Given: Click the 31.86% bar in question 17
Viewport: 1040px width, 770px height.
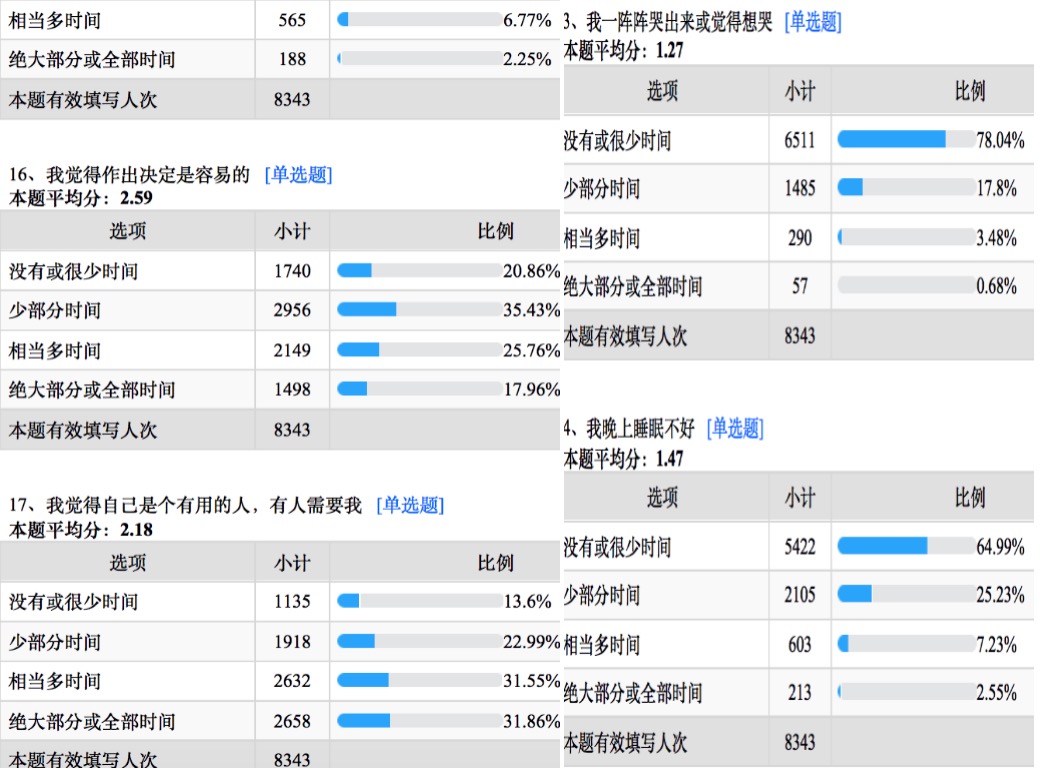Looking at the screenshot, I should click(419, 721).
